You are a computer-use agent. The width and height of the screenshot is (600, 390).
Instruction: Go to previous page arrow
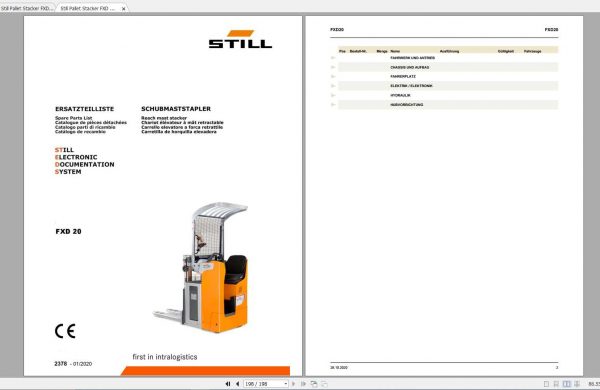[x=238, y=383]
